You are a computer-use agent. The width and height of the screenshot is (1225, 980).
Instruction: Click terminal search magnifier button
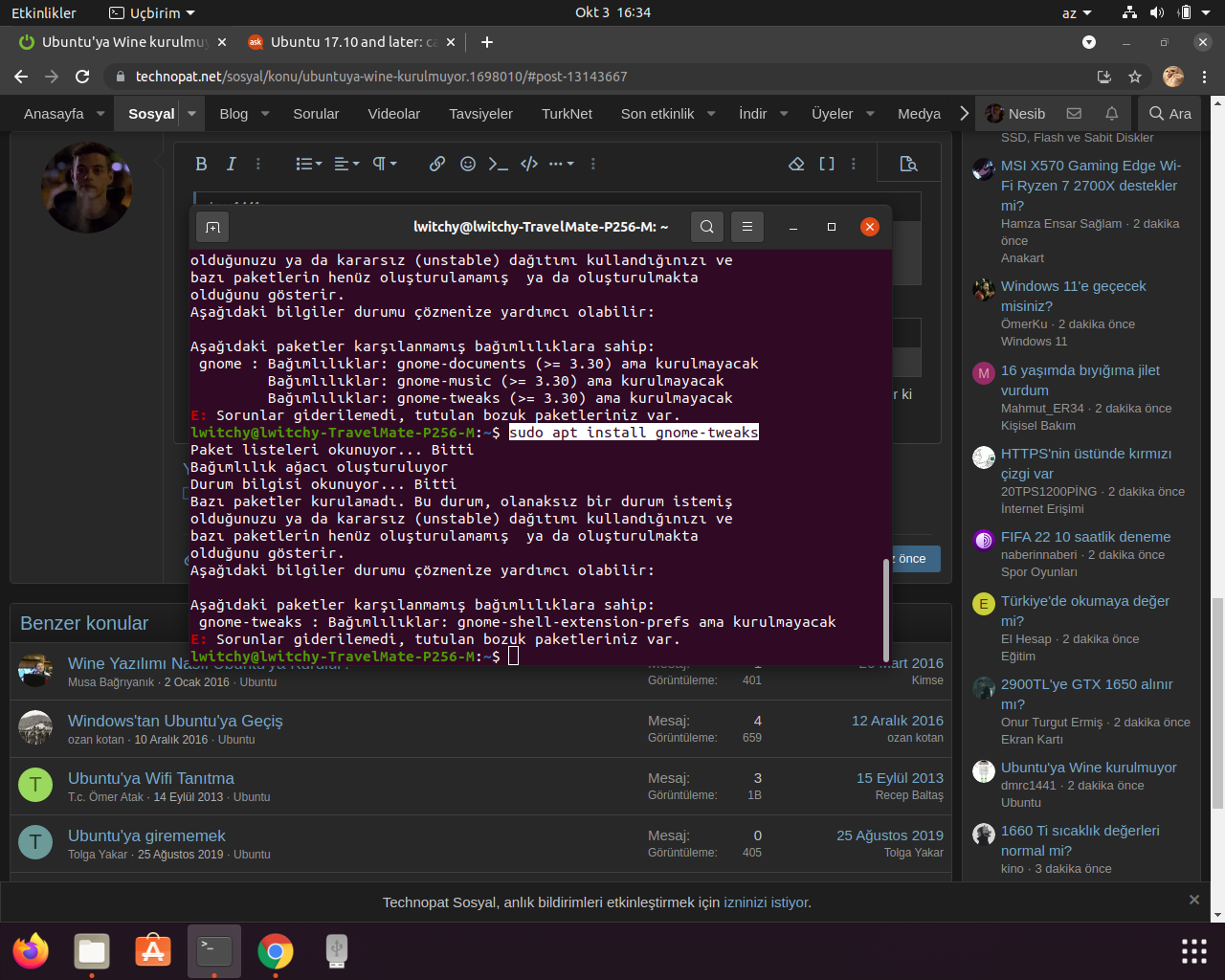tap(707, 227)
